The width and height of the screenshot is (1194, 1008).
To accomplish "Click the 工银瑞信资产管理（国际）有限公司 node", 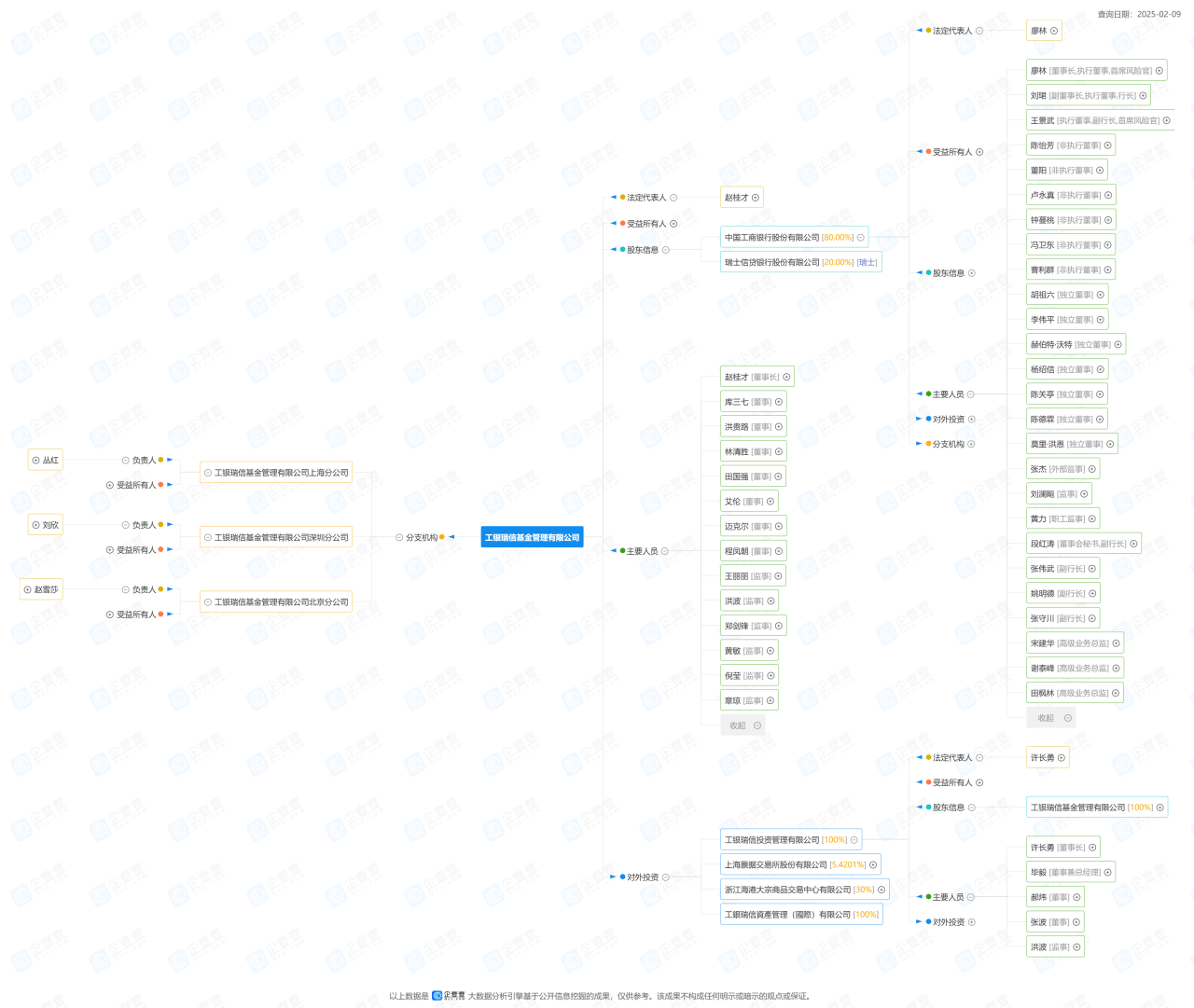I will click(x=787, y=915).
